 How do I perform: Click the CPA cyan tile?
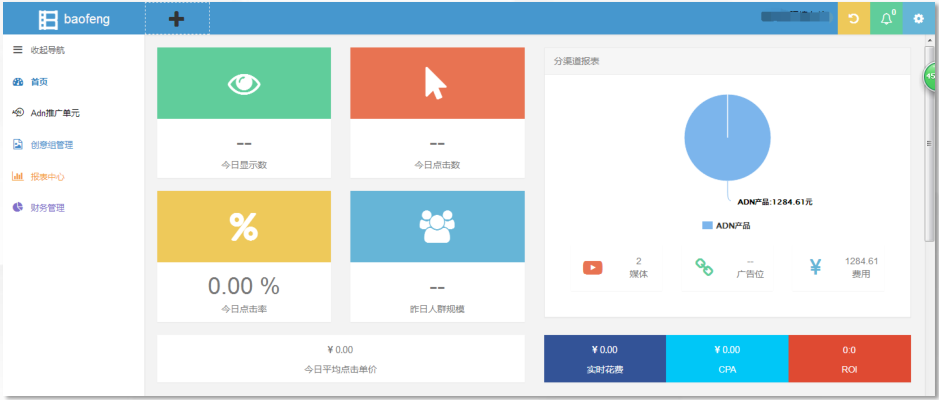(727, 359)
